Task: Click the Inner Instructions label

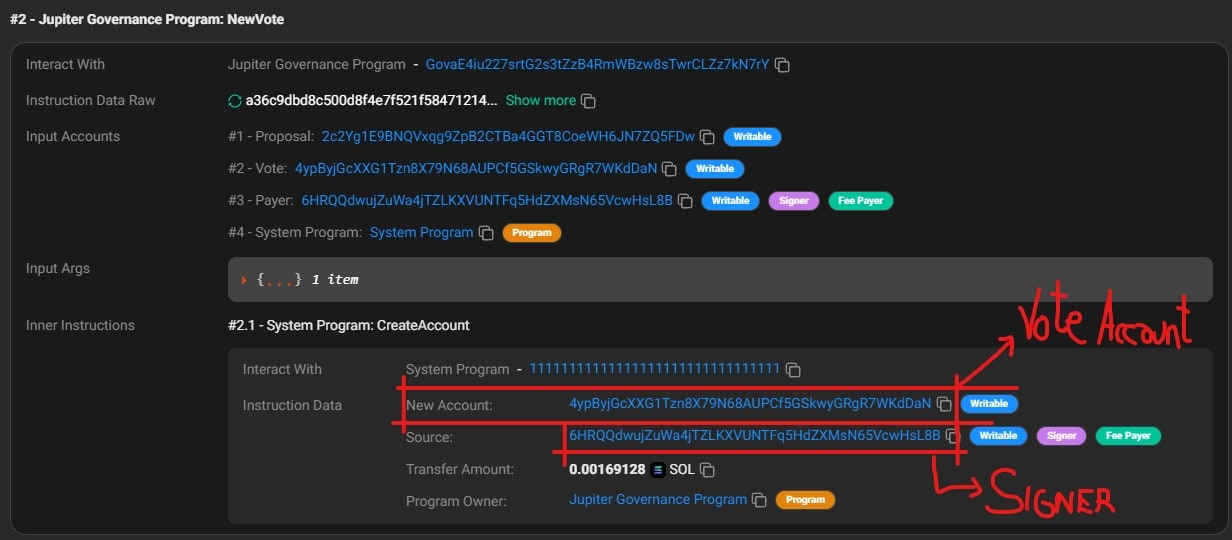Action: tap(80, 325)
